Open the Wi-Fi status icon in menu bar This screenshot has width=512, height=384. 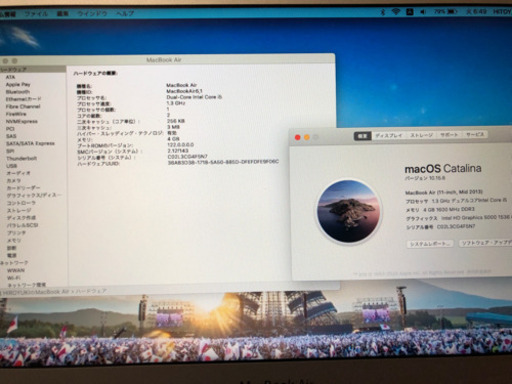tap(396, 12)
